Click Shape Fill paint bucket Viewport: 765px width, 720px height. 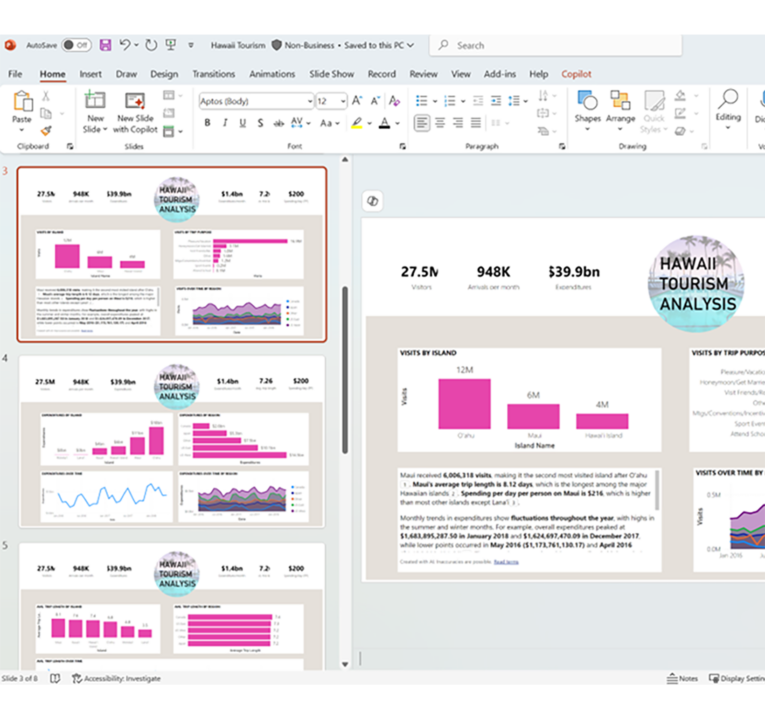(680, 96)
